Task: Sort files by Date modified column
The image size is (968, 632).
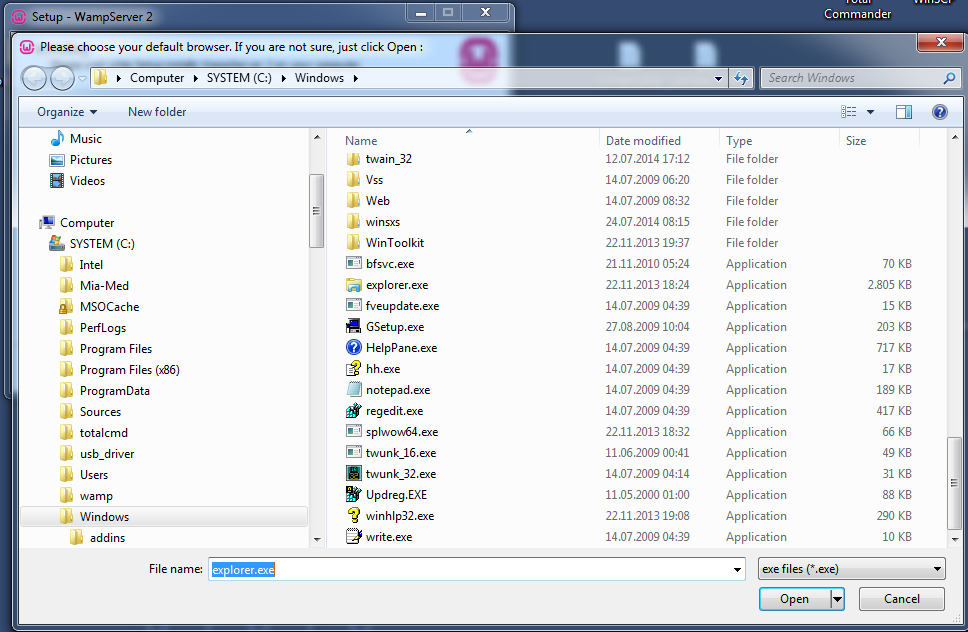Action: (x=643, y=141)
